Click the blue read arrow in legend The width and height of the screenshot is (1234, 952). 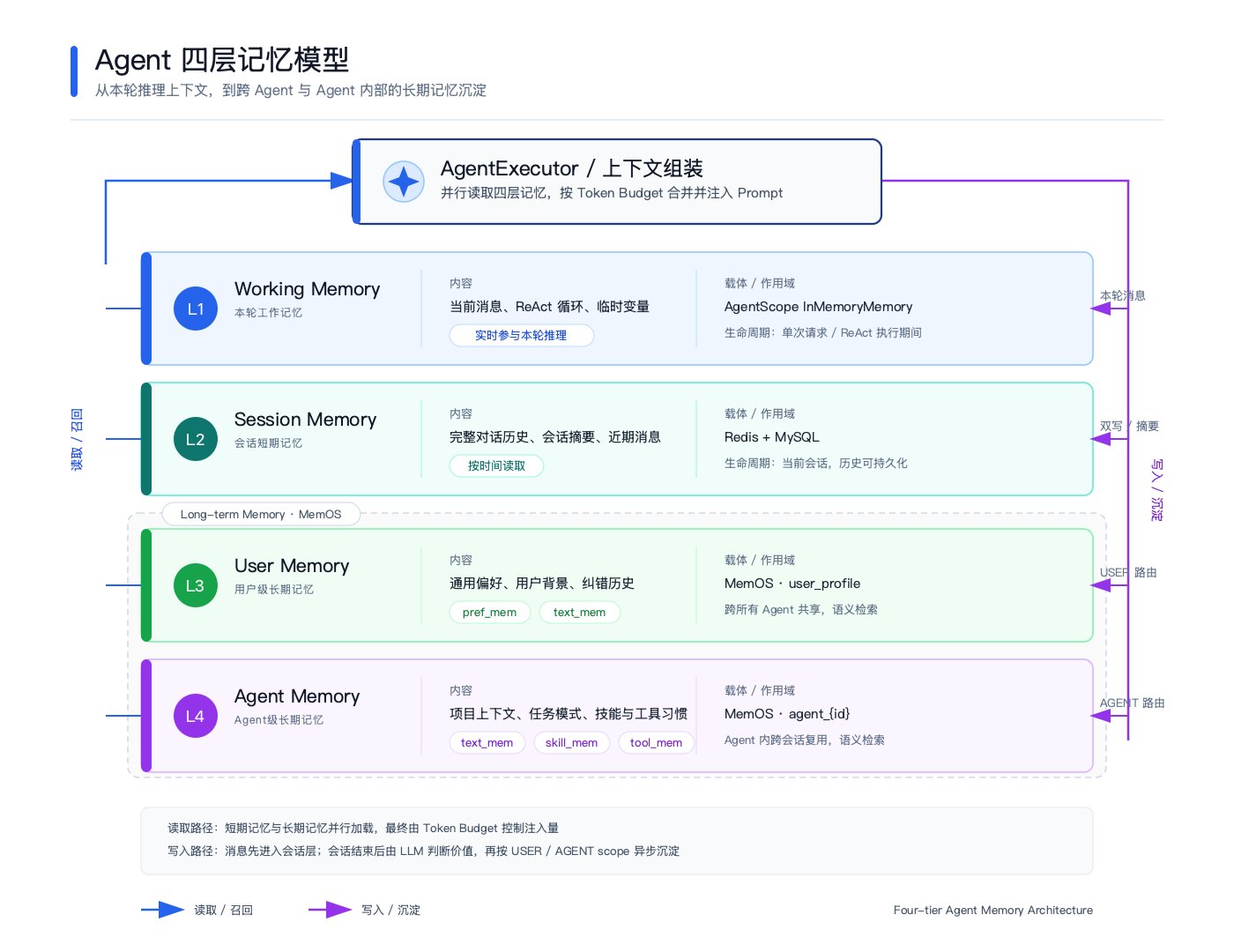[x=163, y=910]
